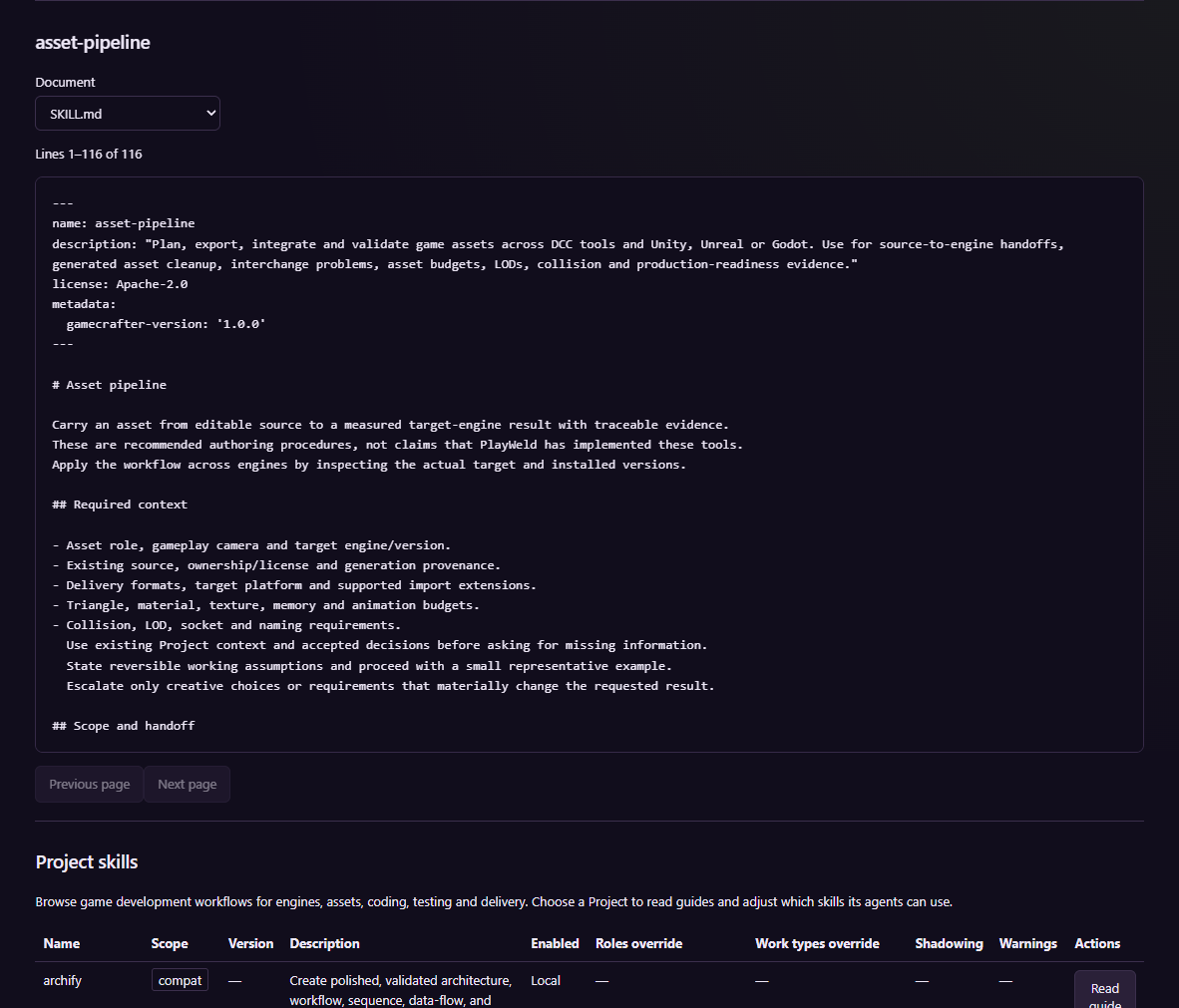
Task: Sort by the Scope column header
Action: coord(170,943)
